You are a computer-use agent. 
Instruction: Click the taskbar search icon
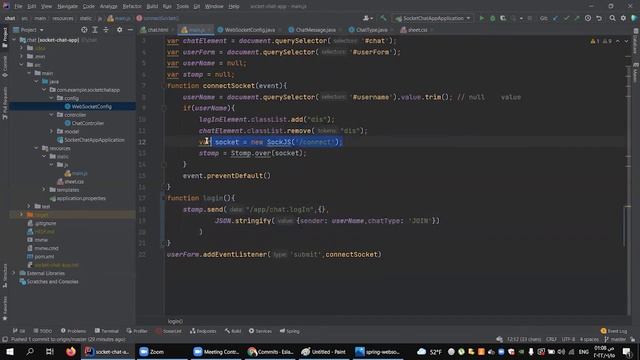tap(30, 351)
